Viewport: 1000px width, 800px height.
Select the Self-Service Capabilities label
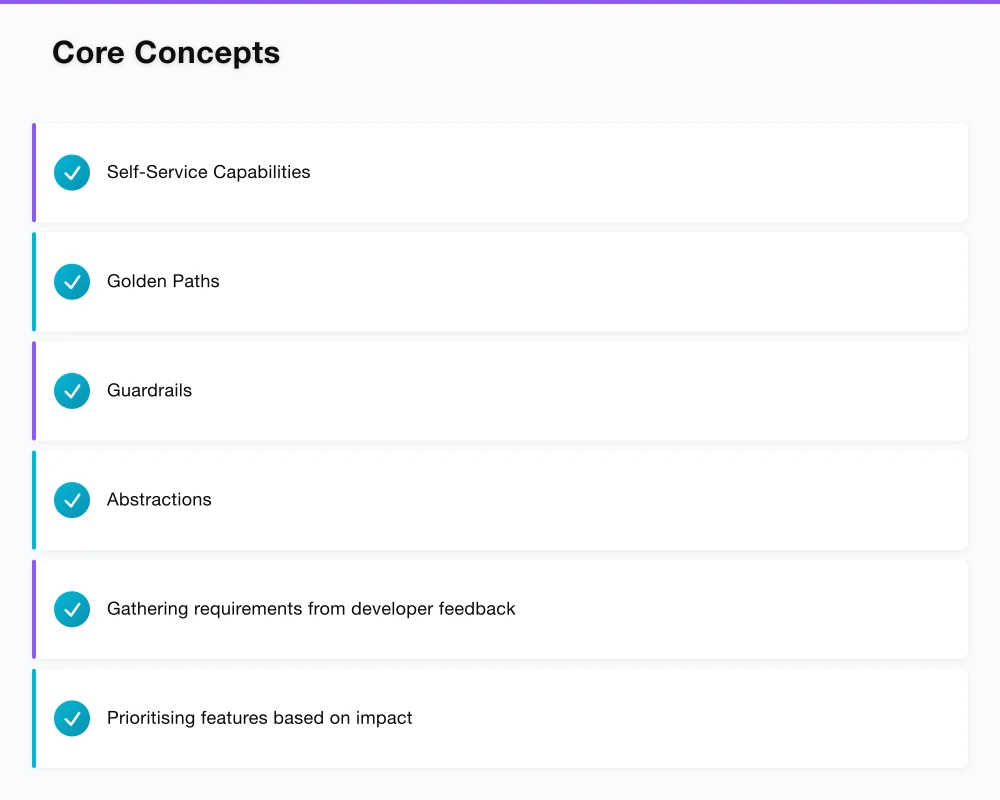tap(208, 172)
